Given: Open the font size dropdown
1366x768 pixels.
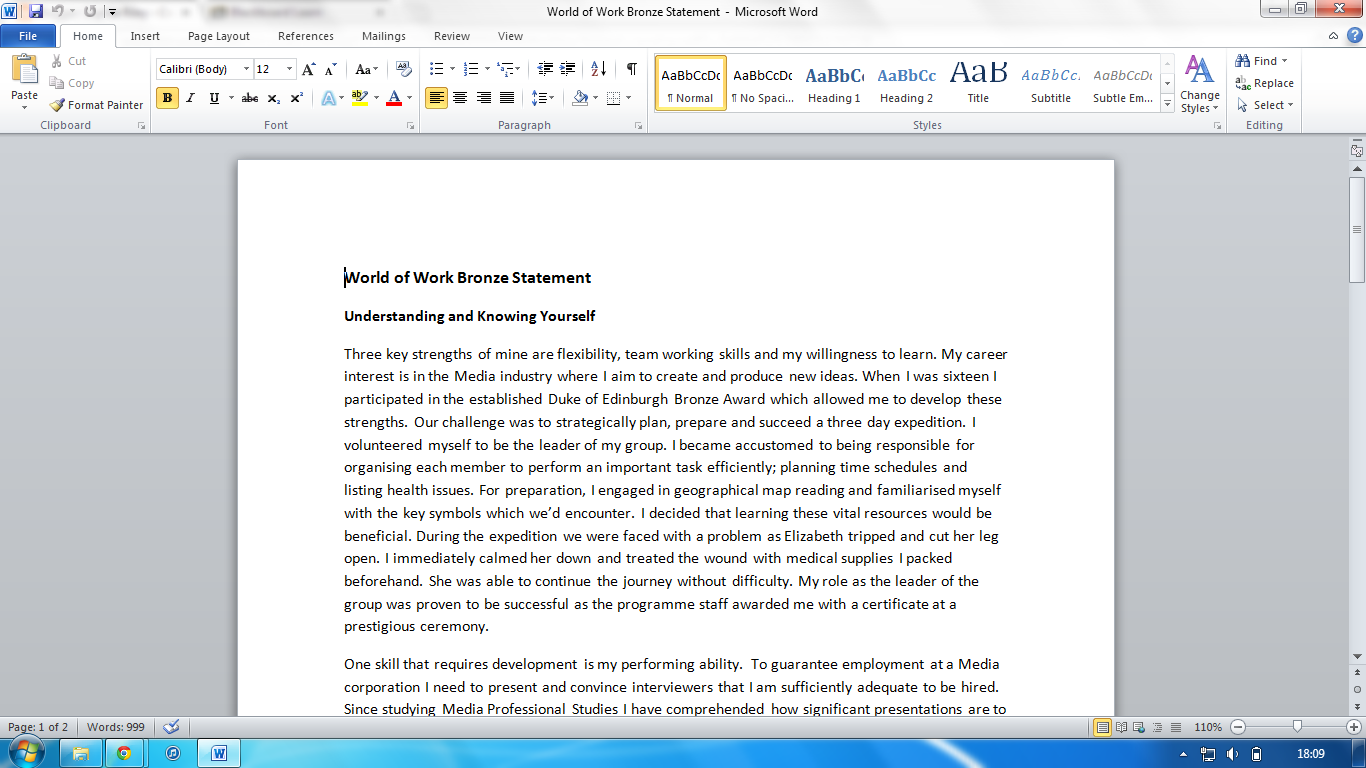Looking at the screenshot, I should (290, 69).
